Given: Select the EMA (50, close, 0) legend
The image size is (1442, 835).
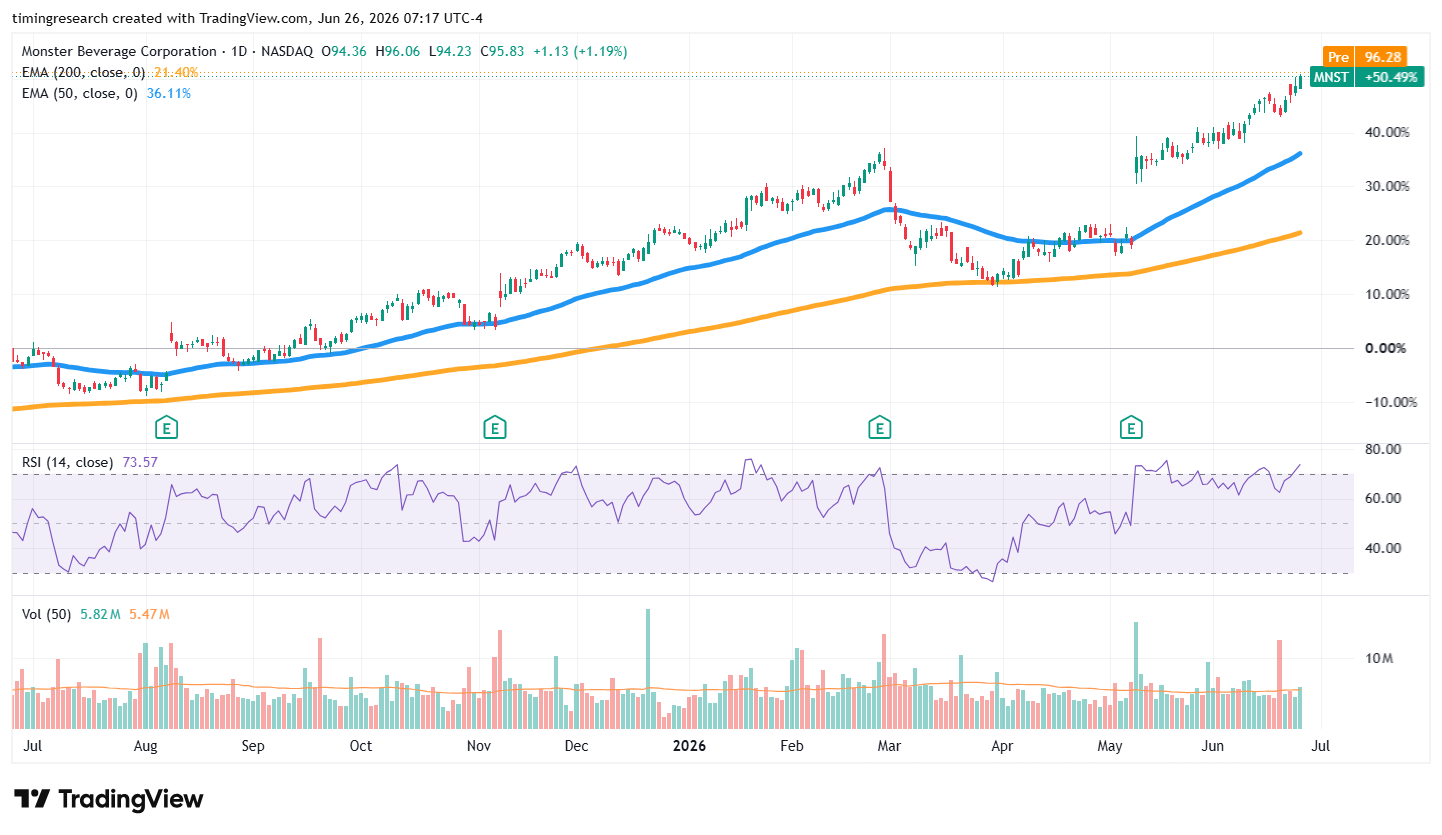Looking at the screenshot, I should click(81, 93).
